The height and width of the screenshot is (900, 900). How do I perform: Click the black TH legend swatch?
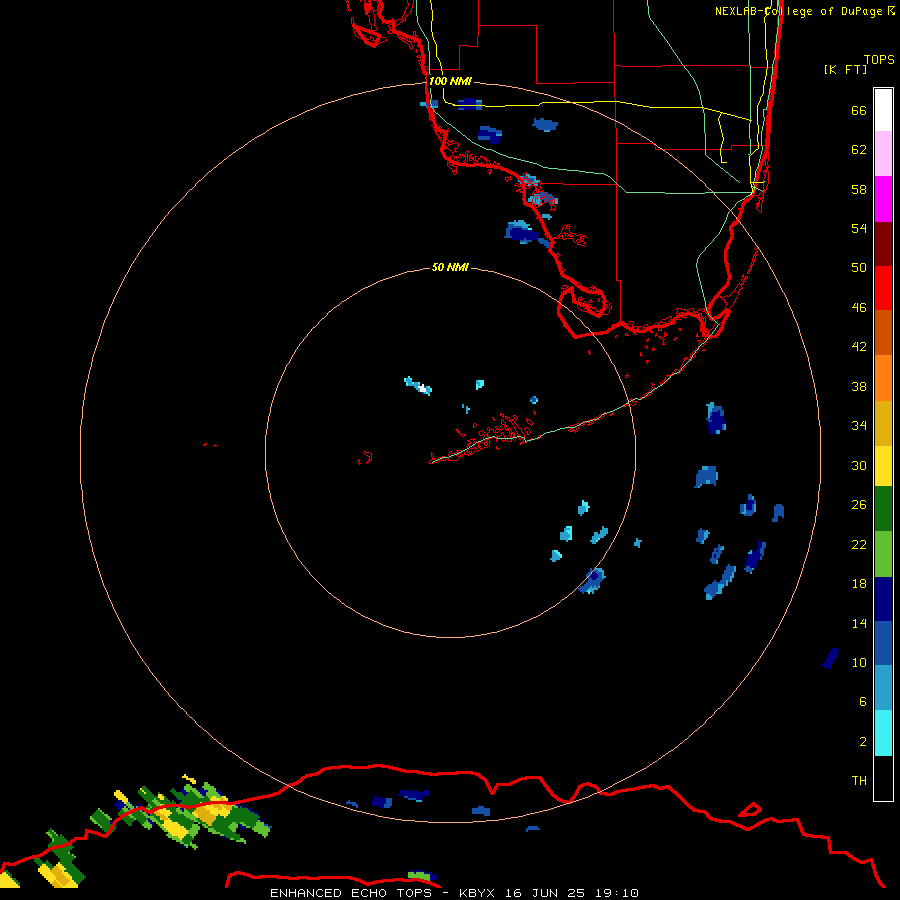point(883,778)
